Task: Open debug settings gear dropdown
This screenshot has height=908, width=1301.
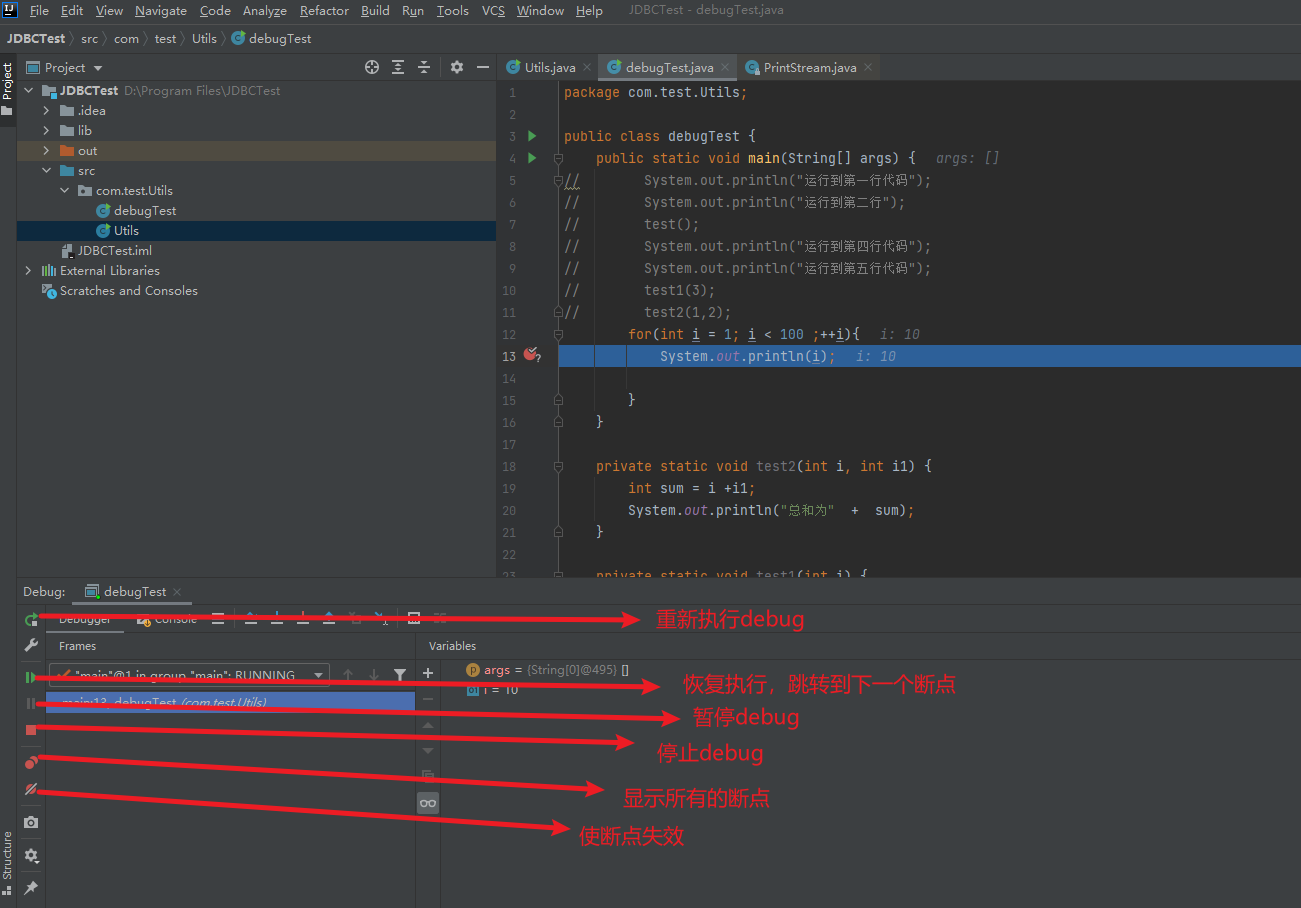Action: point(31,856)
